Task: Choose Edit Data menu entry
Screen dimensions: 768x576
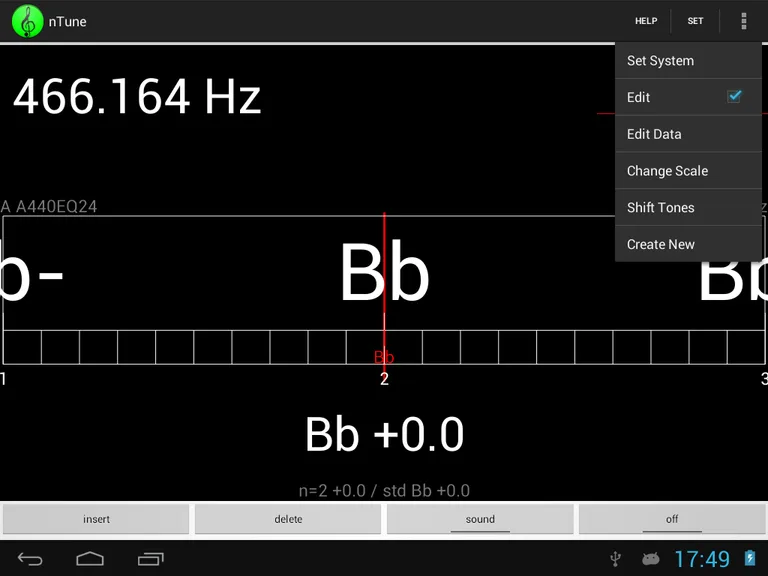Action: point(688,134)
